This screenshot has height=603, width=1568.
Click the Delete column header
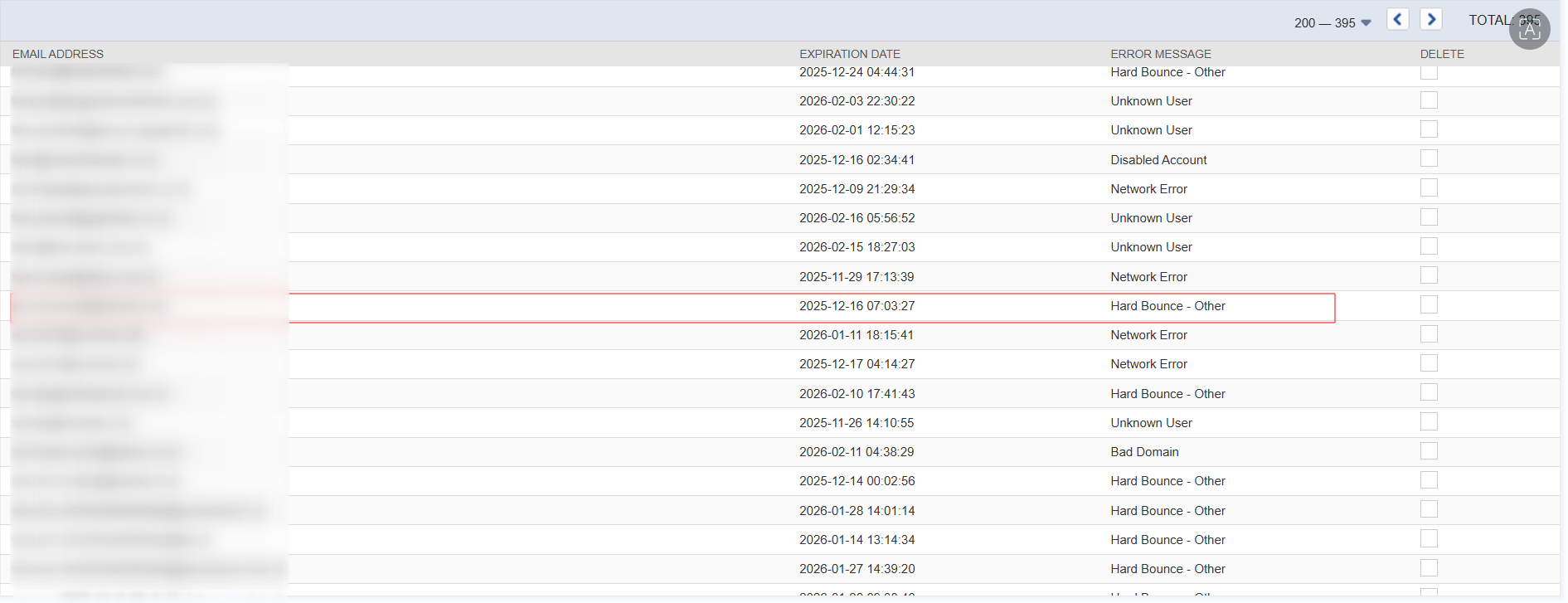pos(1441,54)
